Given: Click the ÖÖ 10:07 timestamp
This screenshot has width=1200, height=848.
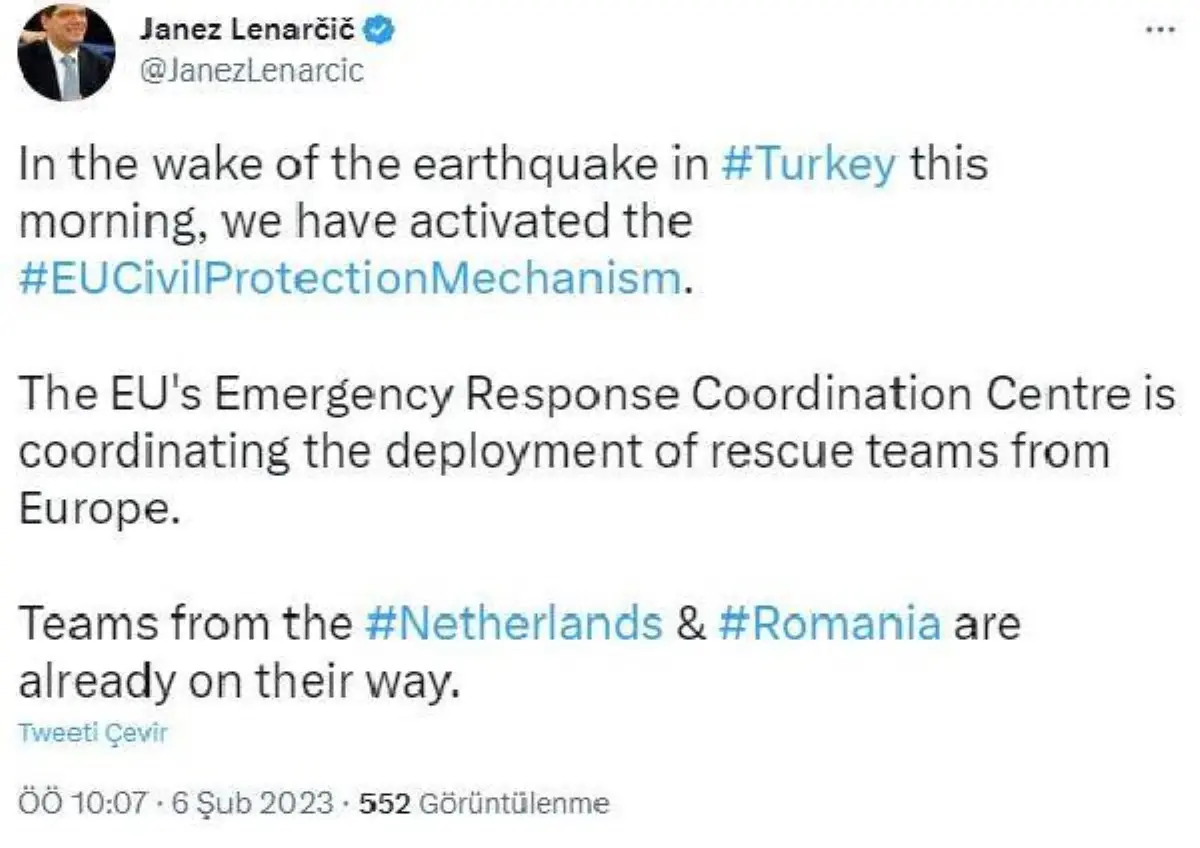Looking at the screenshot, I should tap(83, 803).
